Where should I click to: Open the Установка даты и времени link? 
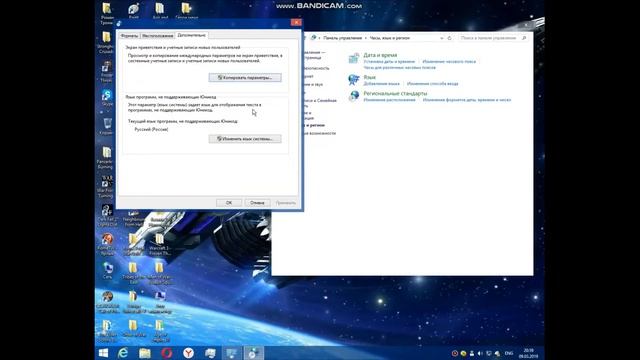pyautogui.click(x=389, y=62)
